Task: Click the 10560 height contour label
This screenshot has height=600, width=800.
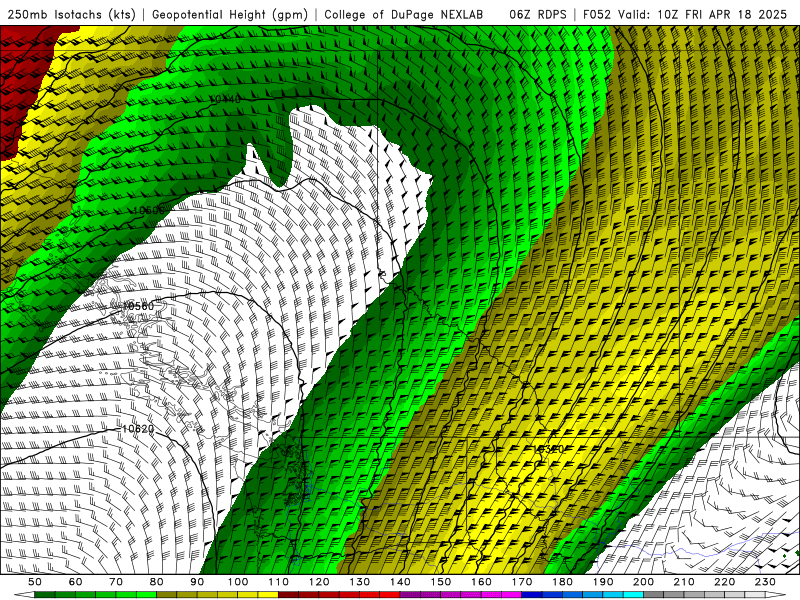Action: 138,306
